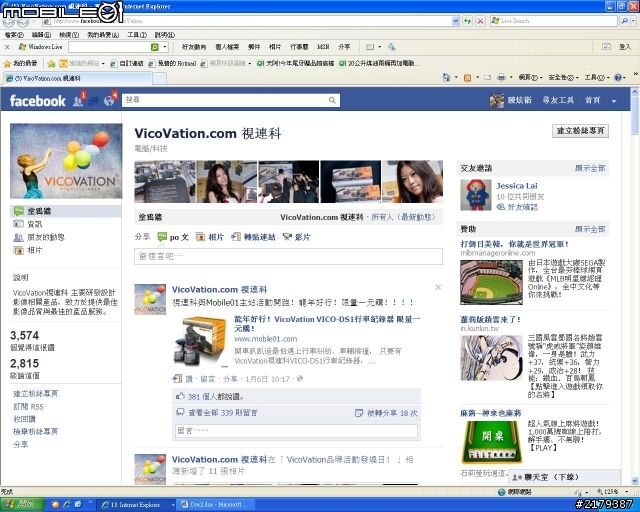Open the chat bar at bottom right
The height and width of the screenshot is (512, 640).
[564, 477]
